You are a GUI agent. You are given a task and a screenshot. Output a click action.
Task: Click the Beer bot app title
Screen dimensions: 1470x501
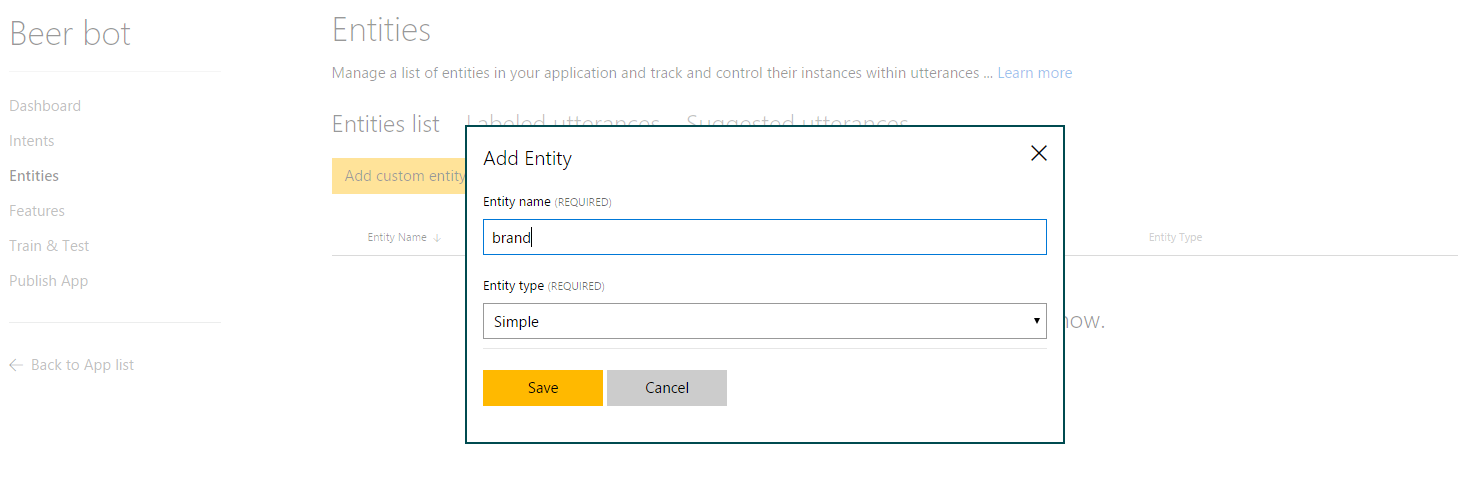(x=70, y=34)
